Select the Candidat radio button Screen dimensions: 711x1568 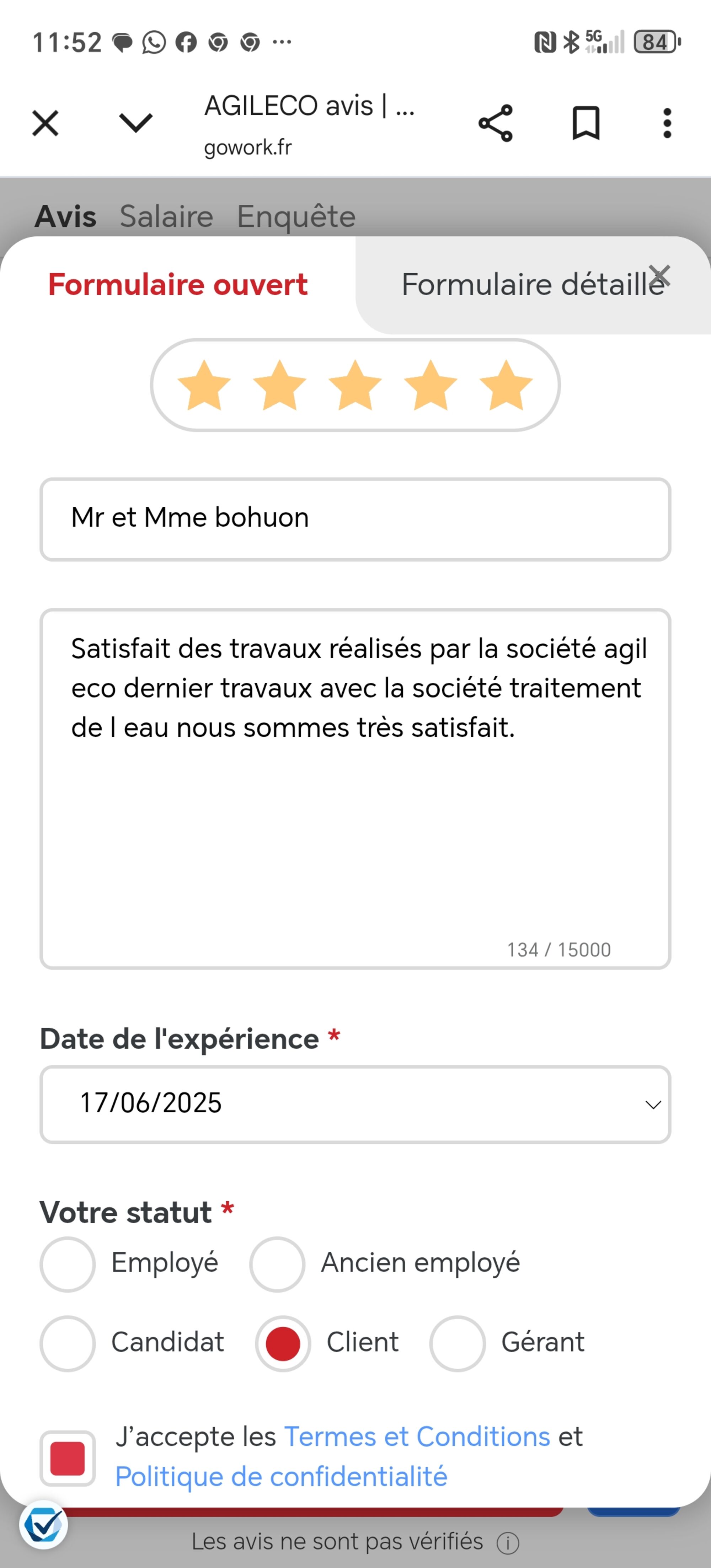pyautogui.click(x=68, y=1343)
